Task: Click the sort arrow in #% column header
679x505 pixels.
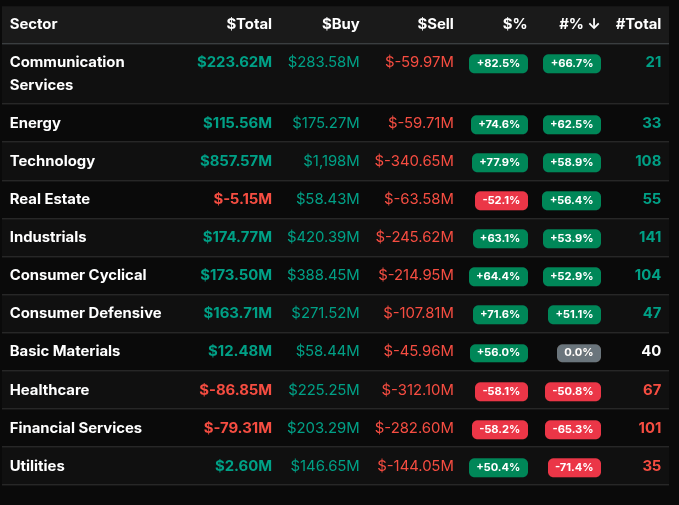Action: (594, 24)
